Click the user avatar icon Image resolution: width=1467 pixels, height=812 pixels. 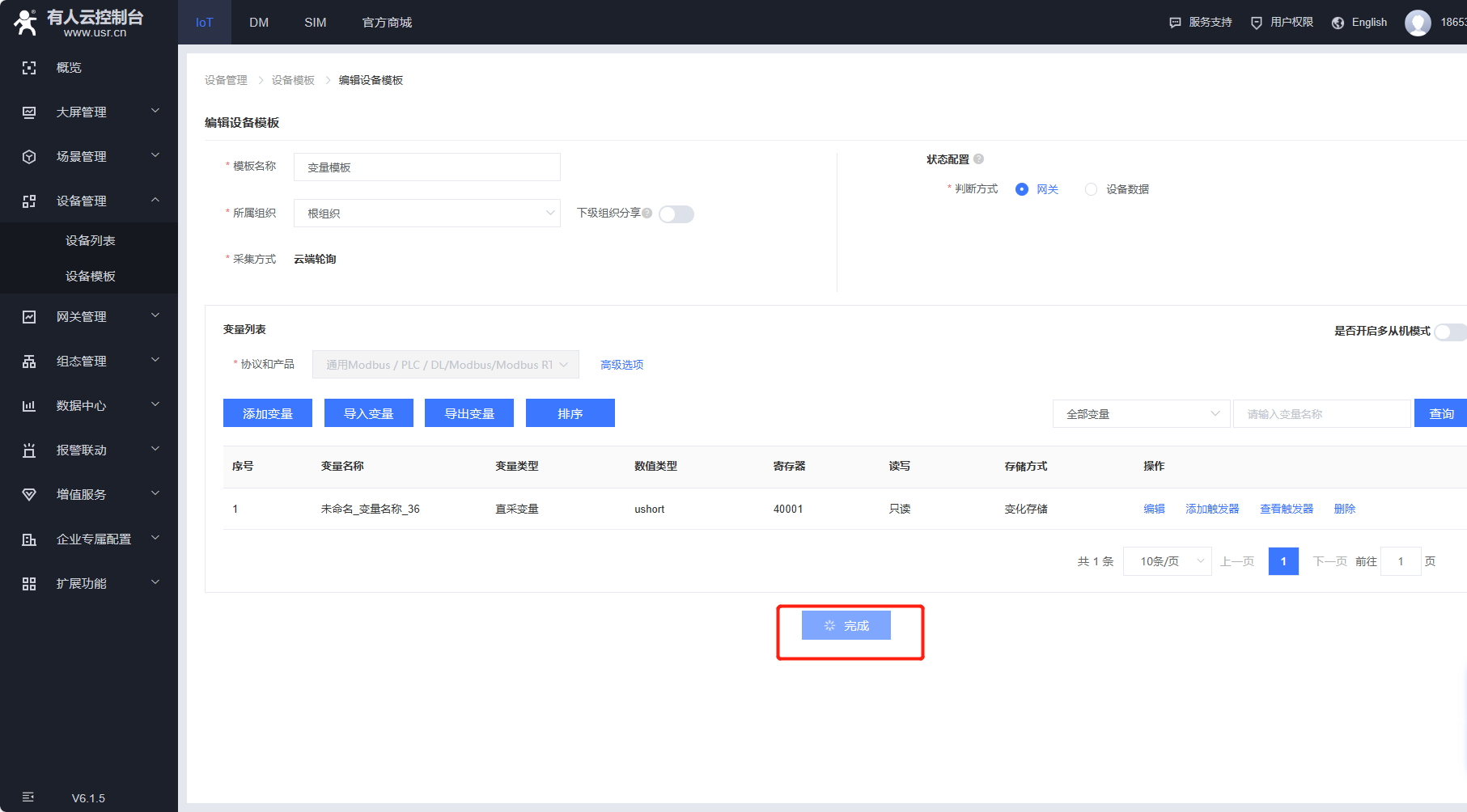click(1418, 23)
